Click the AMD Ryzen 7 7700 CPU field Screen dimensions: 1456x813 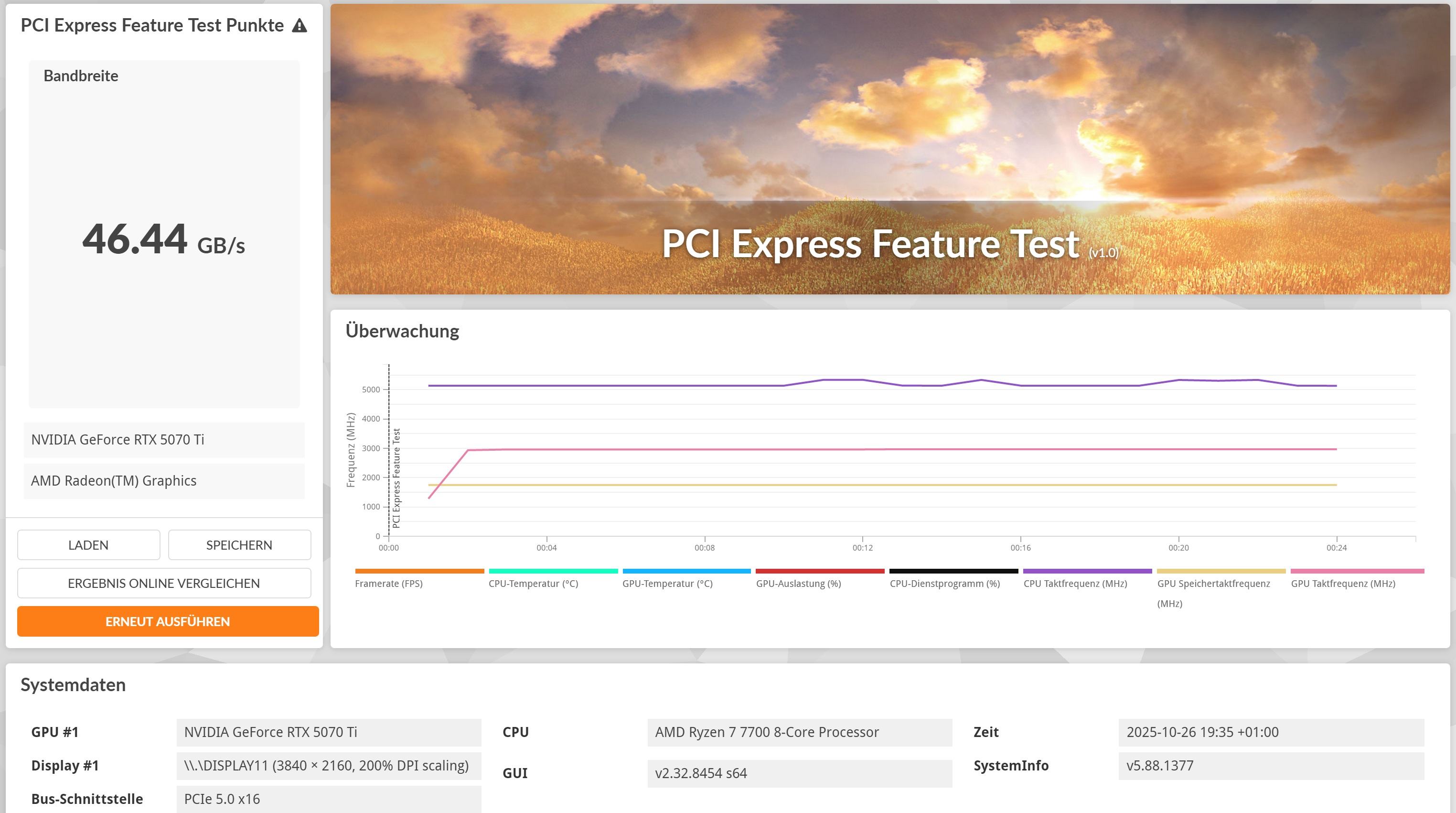799,732
